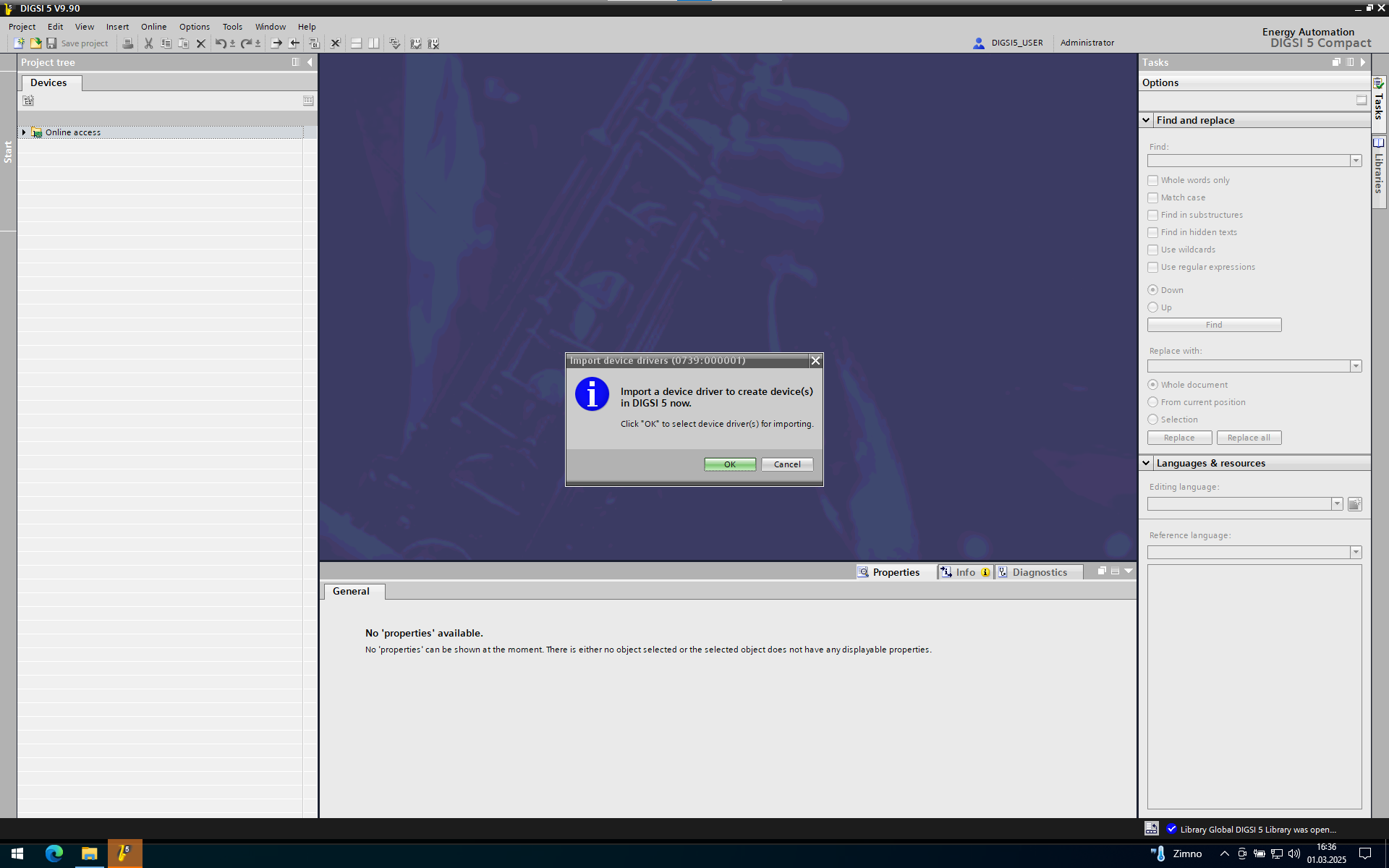Split editor space vertically icon

(373, 43)
